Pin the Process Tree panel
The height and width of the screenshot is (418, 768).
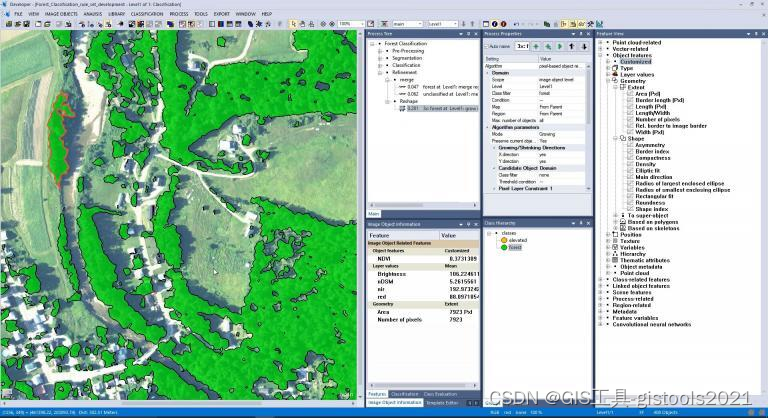468,34
